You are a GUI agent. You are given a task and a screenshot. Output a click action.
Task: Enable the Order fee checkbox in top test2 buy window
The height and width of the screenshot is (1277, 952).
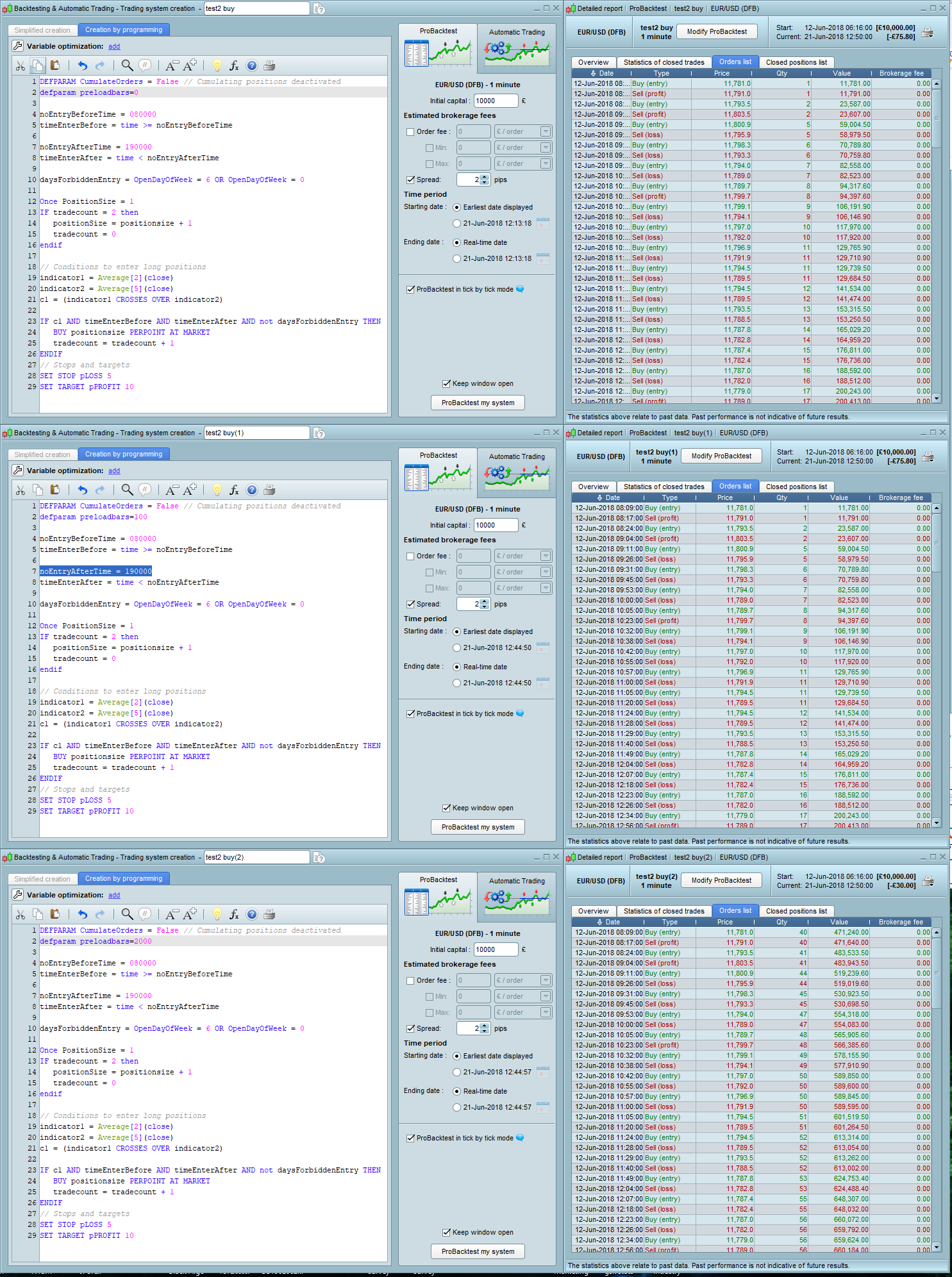tap(410, 132)
